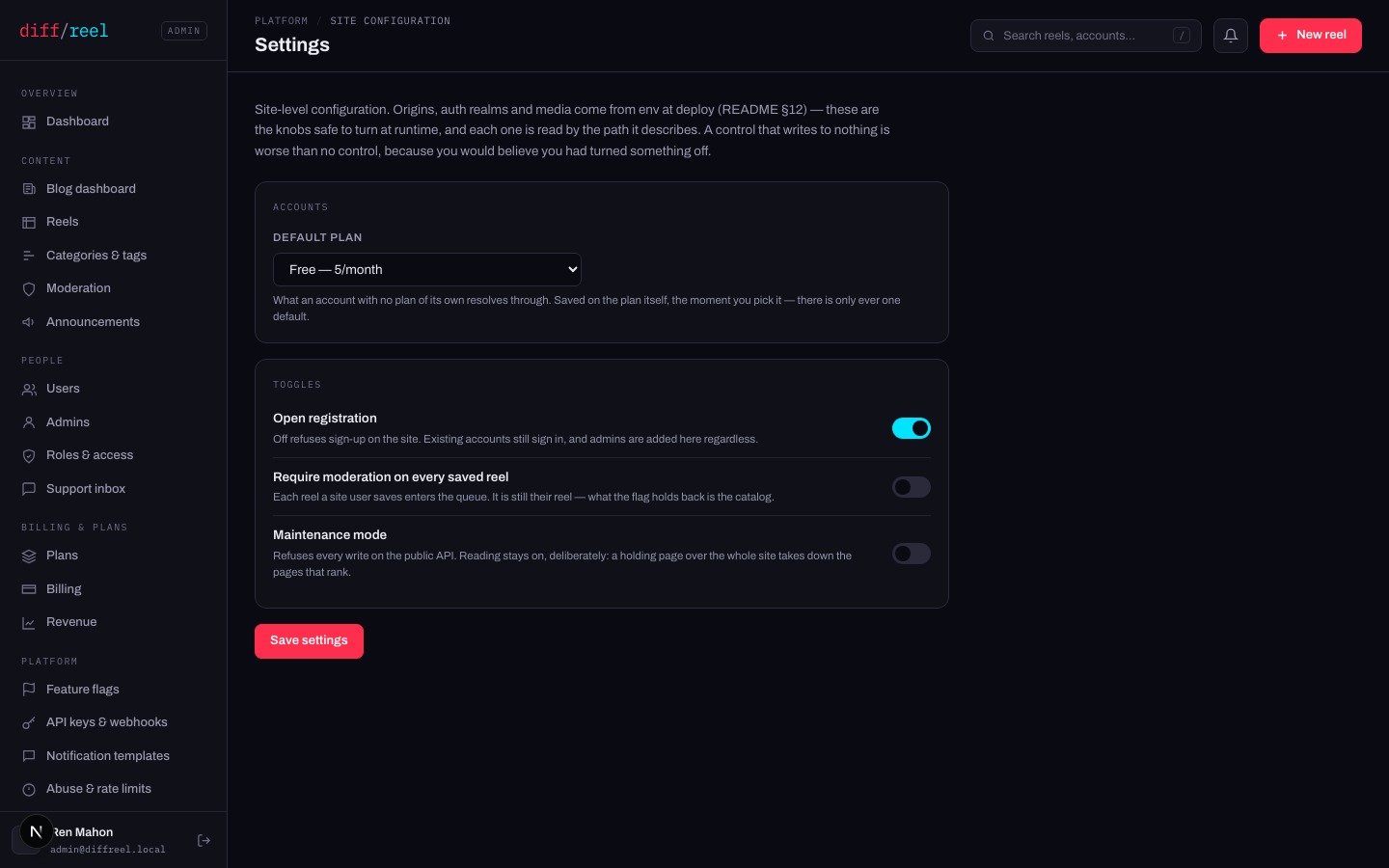Click the Reels icon in sidebar
The width and height of the screenshot is (1389, 868).
[29, 223]
